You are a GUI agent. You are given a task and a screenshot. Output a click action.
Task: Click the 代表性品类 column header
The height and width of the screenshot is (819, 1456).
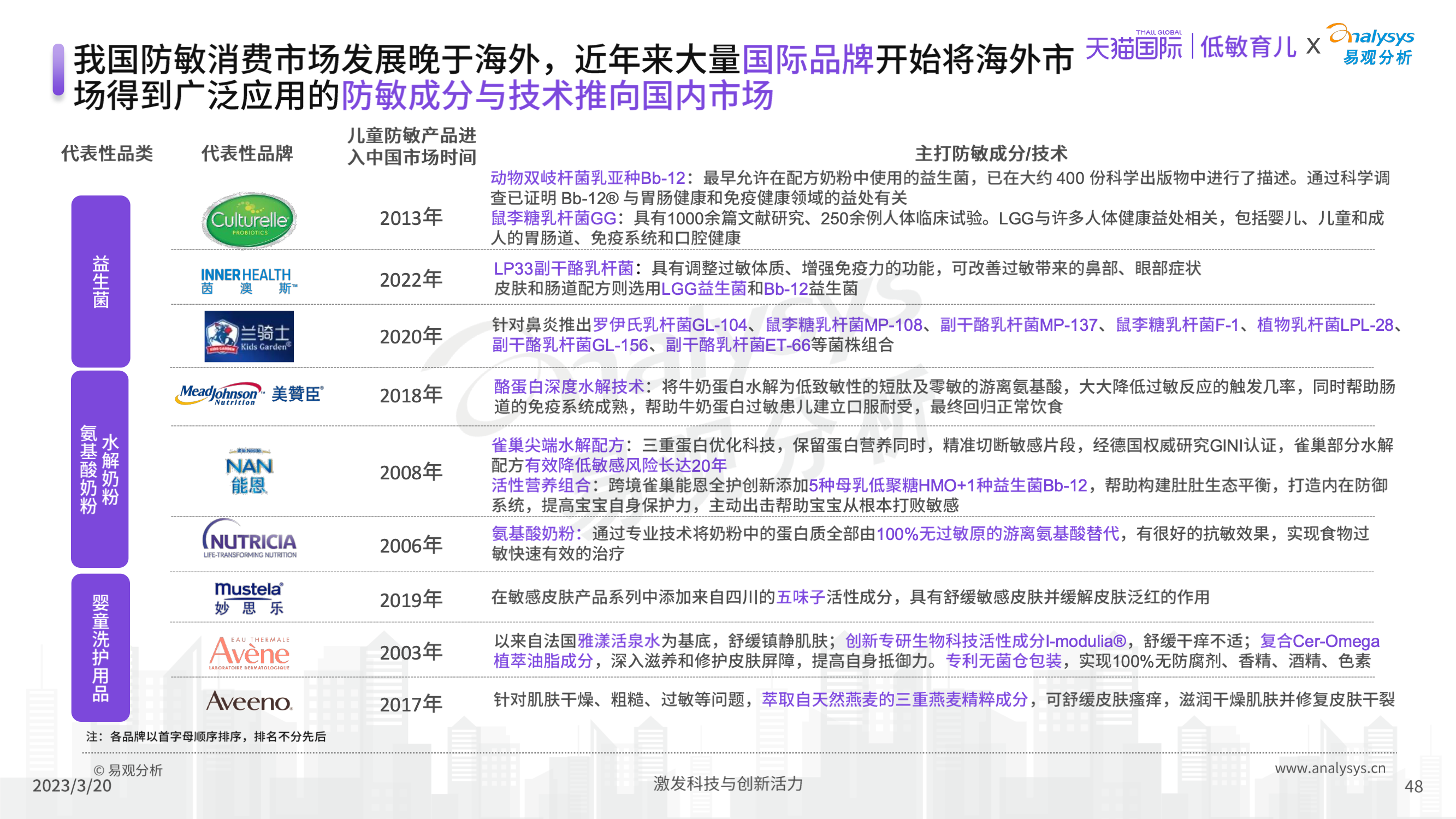coord(107,153)
